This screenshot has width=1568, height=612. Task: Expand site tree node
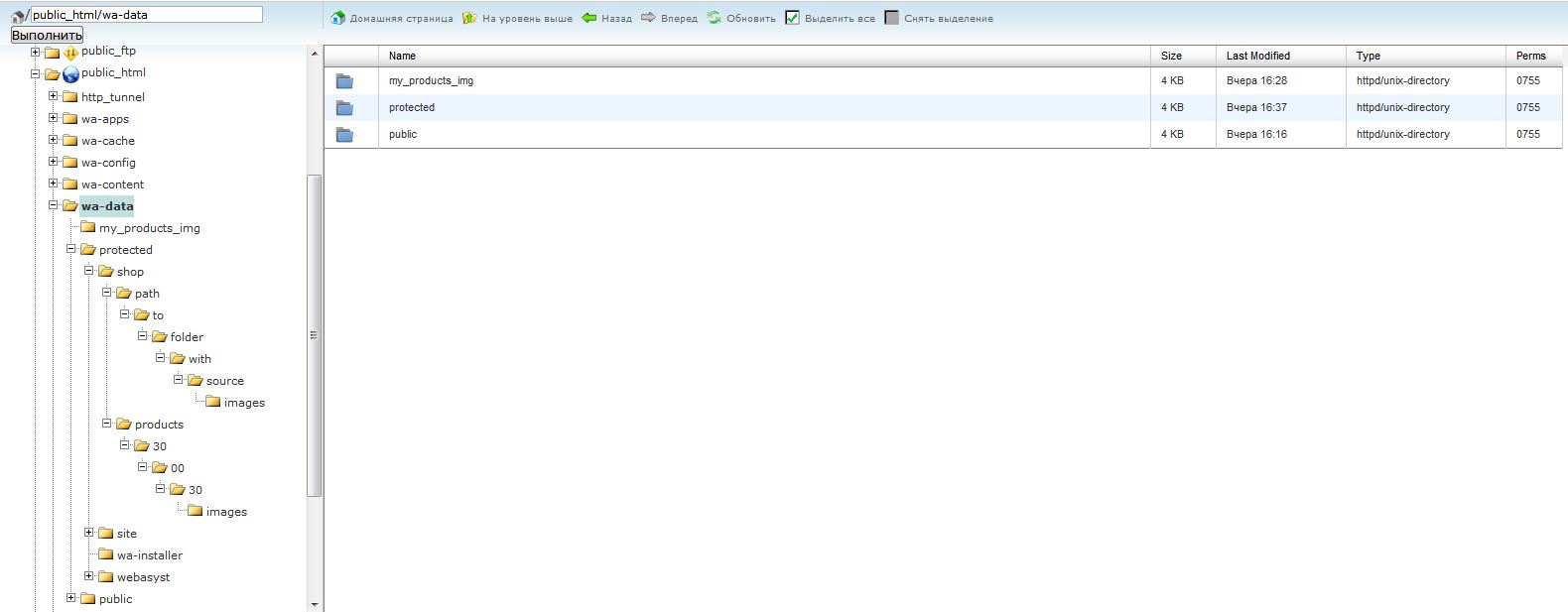(89, 533)
